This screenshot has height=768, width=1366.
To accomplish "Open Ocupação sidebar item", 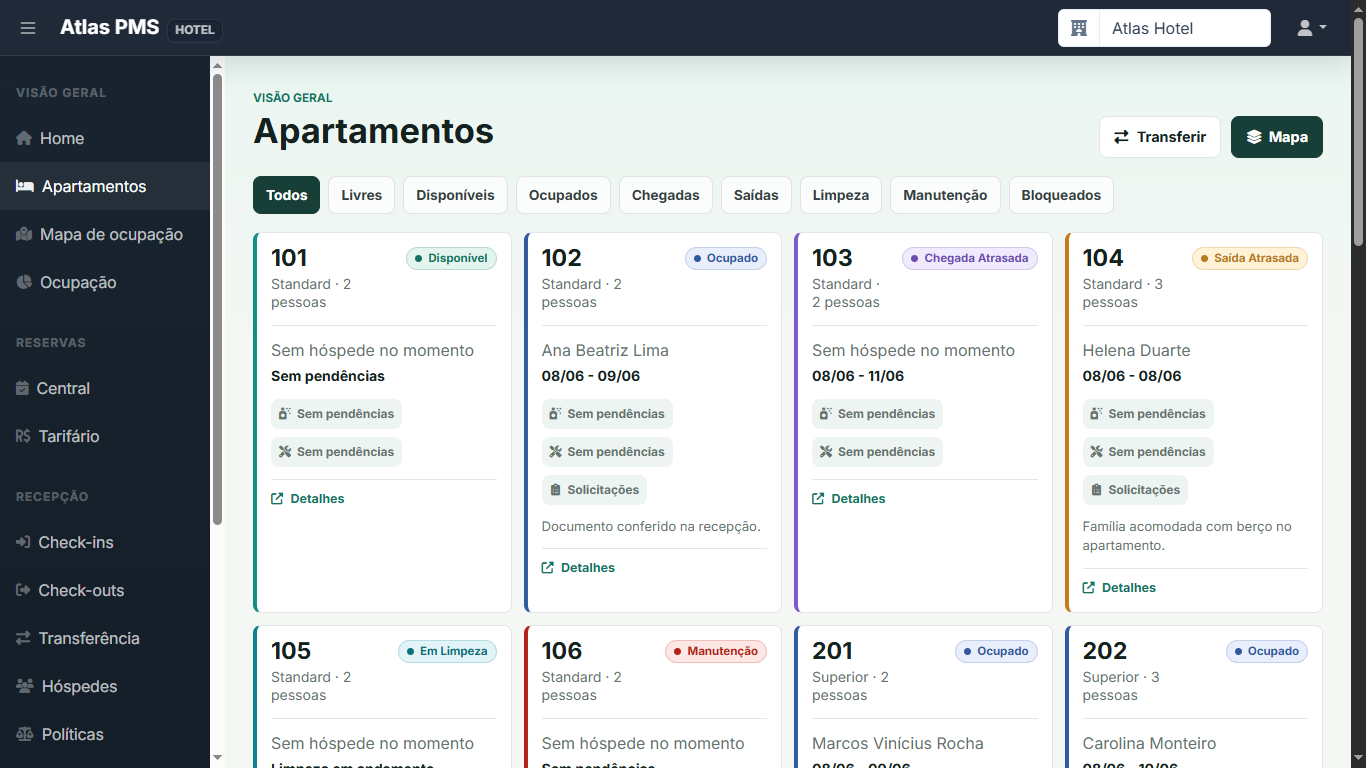I will pyautogui.click(x=105, y=282).
